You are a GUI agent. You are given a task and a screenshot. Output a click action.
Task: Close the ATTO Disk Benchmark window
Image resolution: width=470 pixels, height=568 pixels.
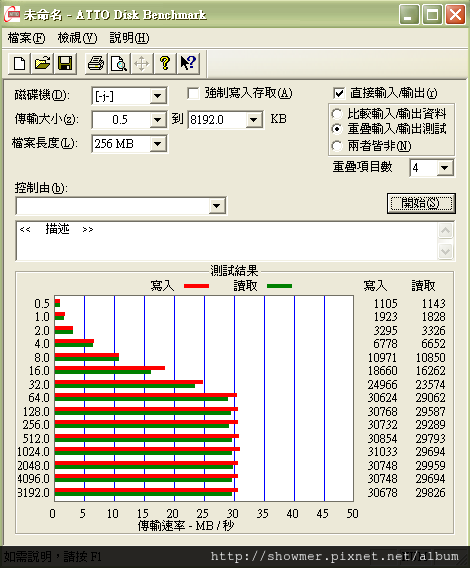(x=456, y=14)
